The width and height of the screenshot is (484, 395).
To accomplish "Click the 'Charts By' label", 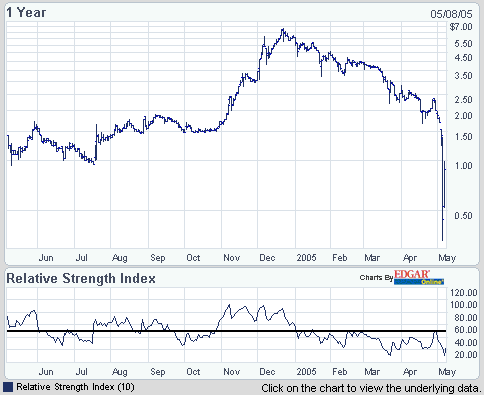I will point(376,278).
